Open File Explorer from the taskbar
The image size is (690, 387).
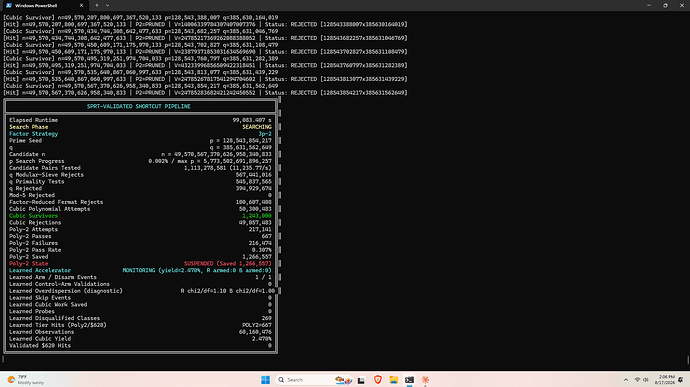(393, 380)
